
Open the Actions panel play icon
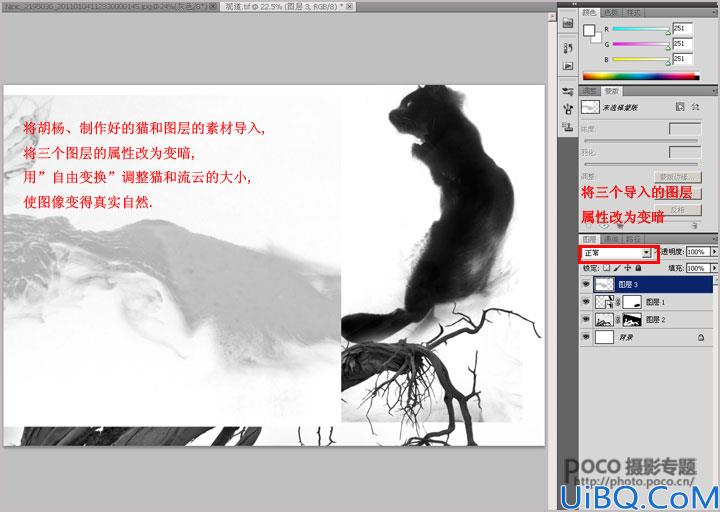568,66
